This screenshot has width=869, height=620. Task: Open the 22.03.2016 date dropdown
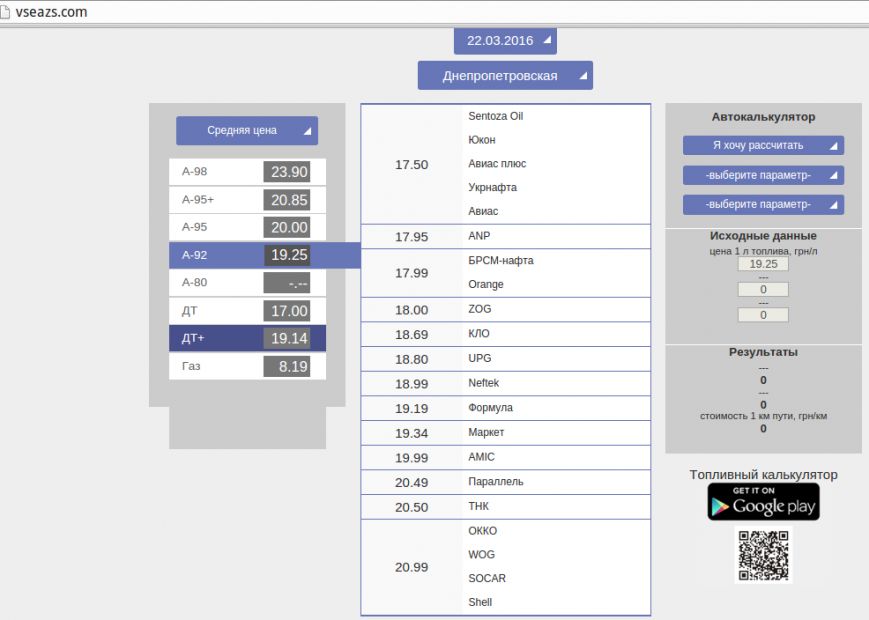tap(505, 40)
